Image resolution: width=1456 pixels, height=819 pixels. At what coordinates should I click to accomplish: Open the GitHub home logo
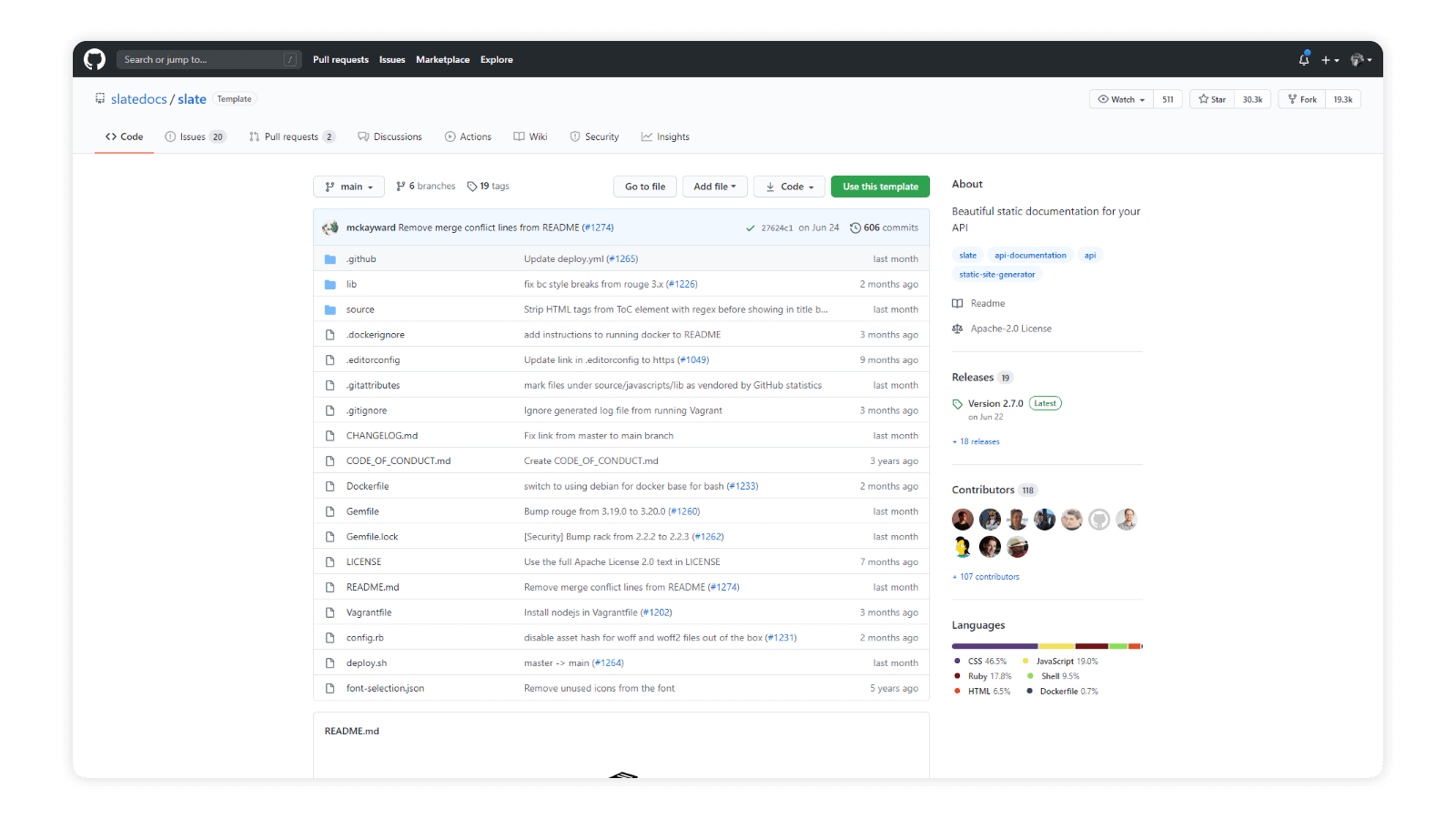95,59
